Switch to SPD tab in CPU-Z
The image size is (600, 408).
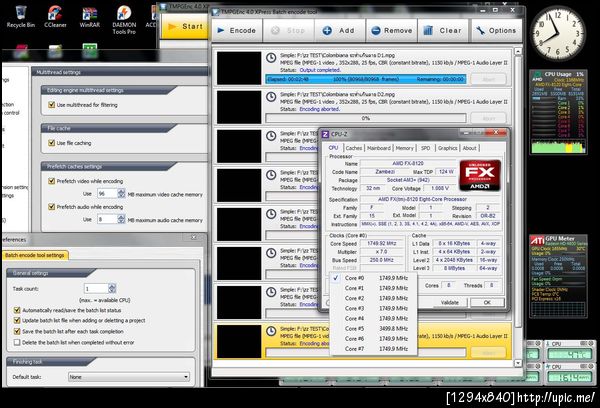tap(426, 148)
